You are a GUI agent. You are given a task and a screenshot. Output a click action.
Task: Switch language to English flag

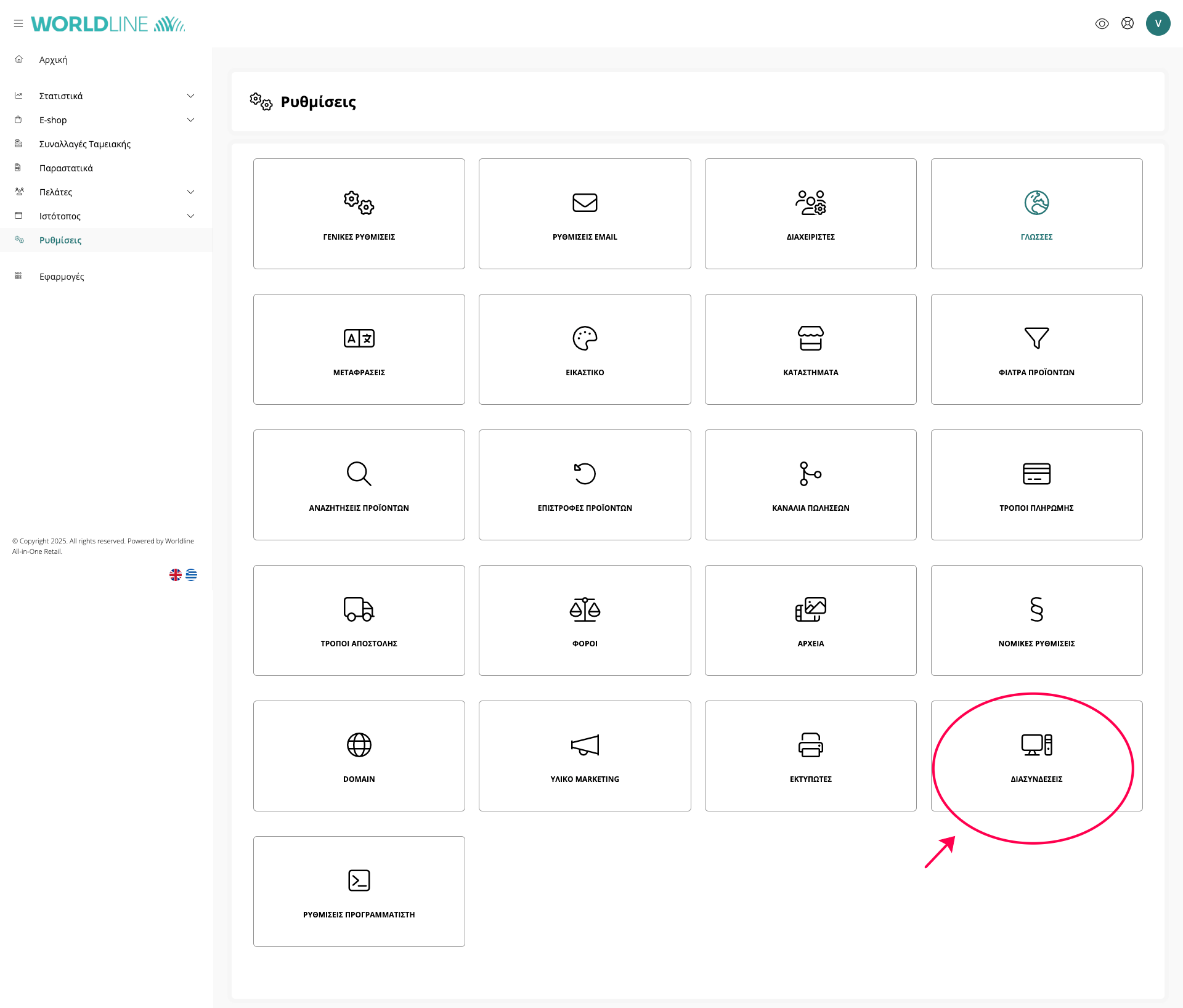pos(176,574)
